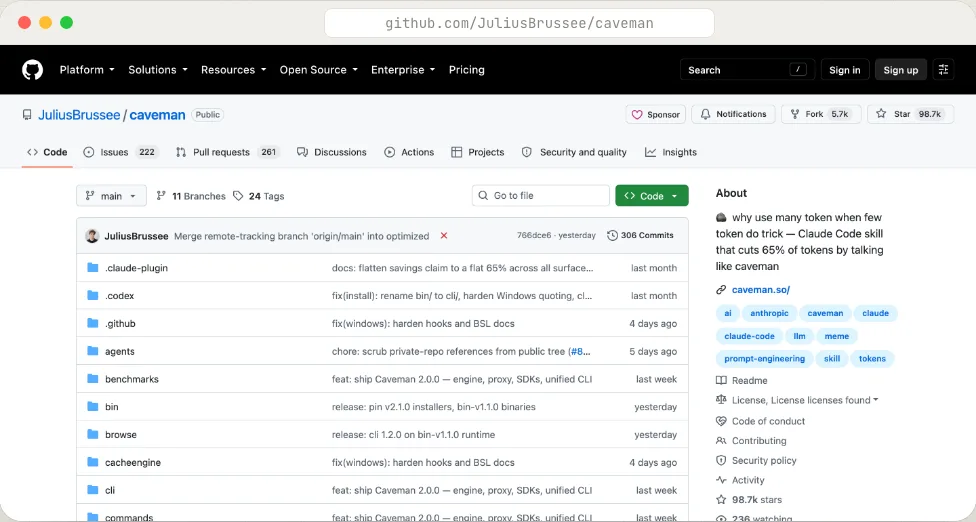
Task: Click the .claude-plugin folder icon
Action: (x=93, y=268)
